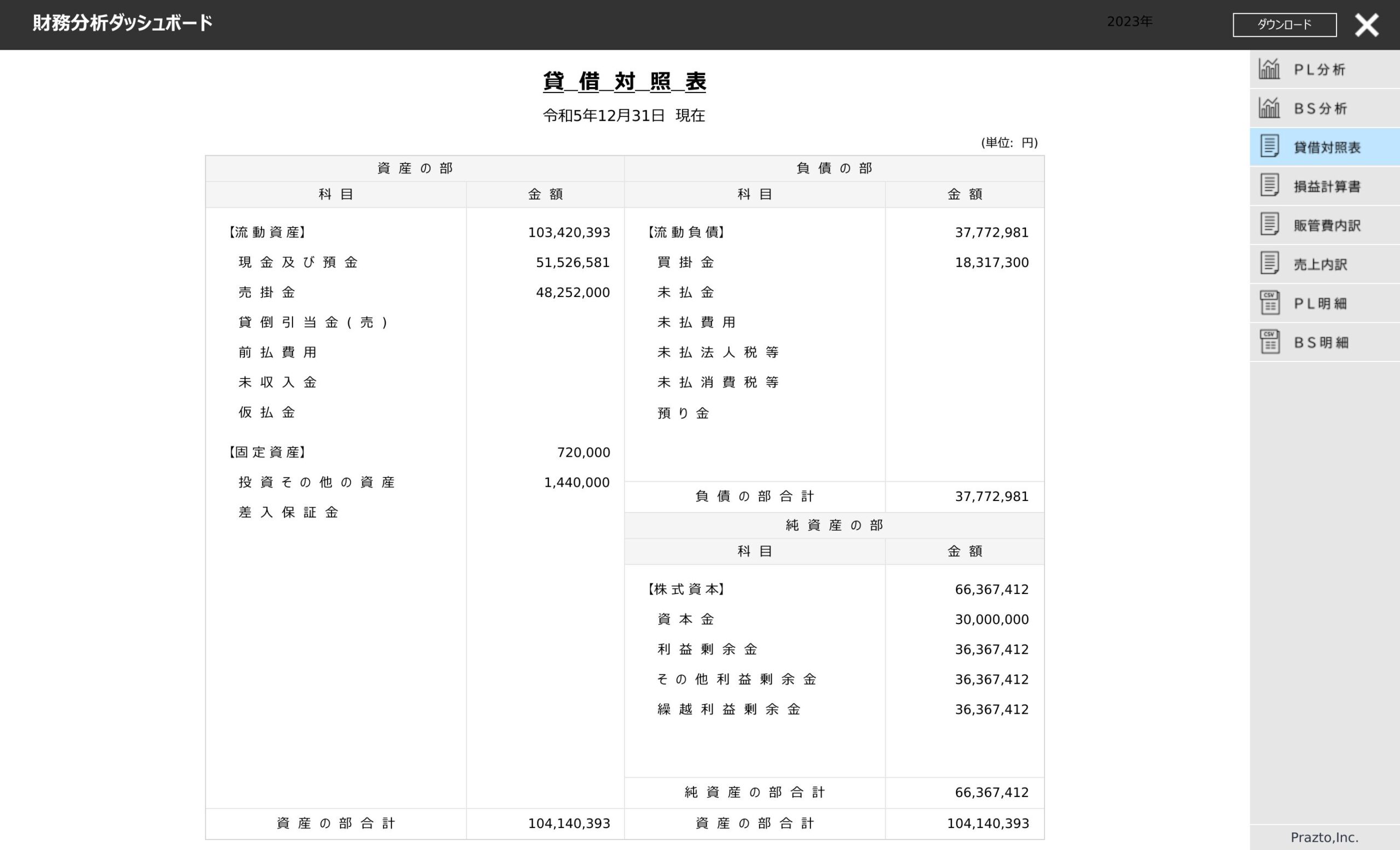Click the 販管費内訳 document icon
Screen dimensions: 1400x850
pyautogui.click(x=1269, y=224)
